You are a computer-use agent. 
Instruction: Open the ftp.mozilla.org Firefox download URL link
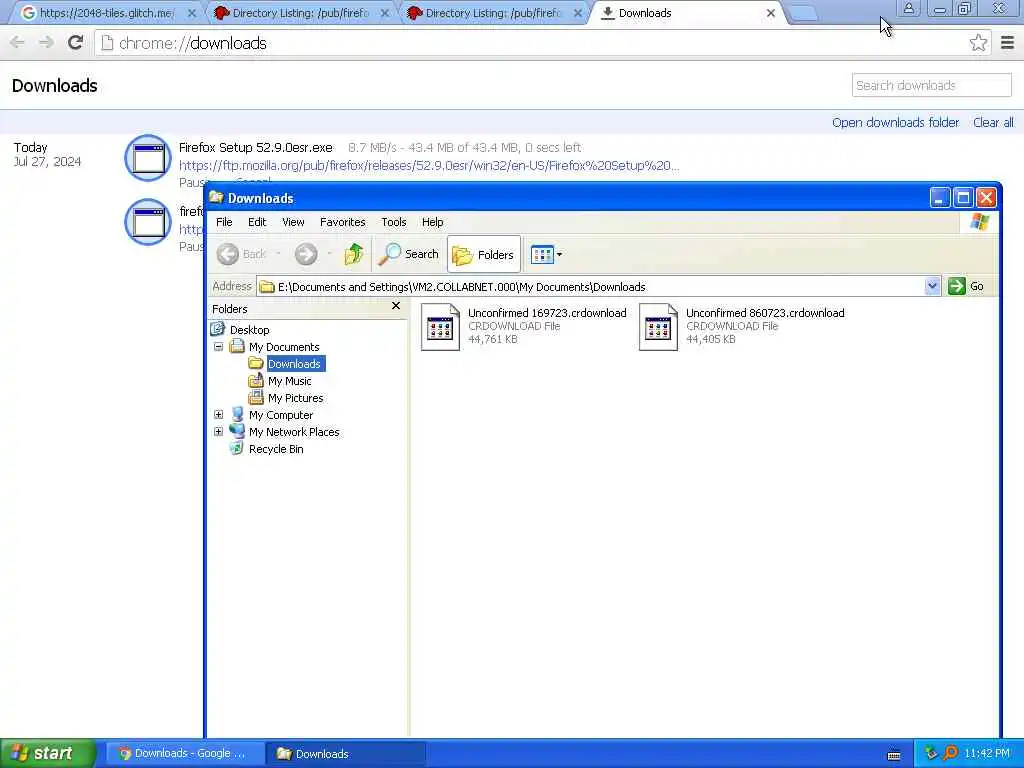point(428,165)
